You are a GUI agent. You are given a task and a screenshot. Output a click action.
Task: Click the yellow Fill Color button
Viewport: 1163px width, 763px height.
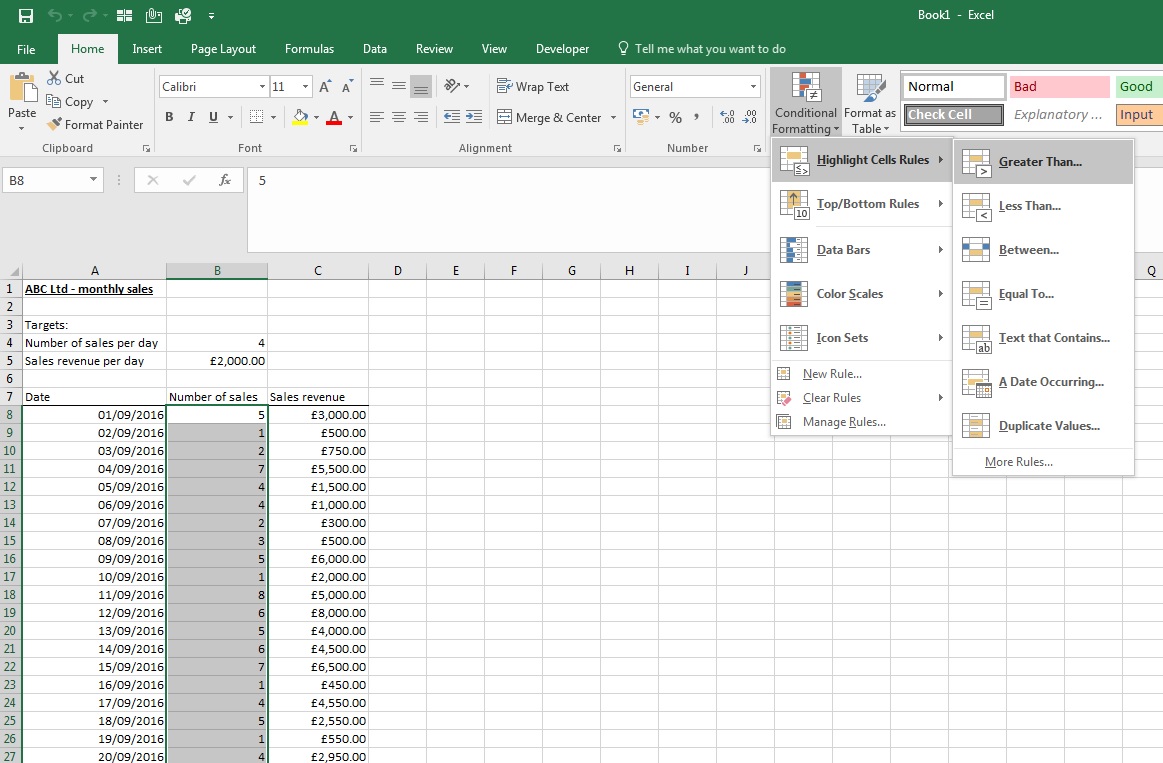coord(300,117)
